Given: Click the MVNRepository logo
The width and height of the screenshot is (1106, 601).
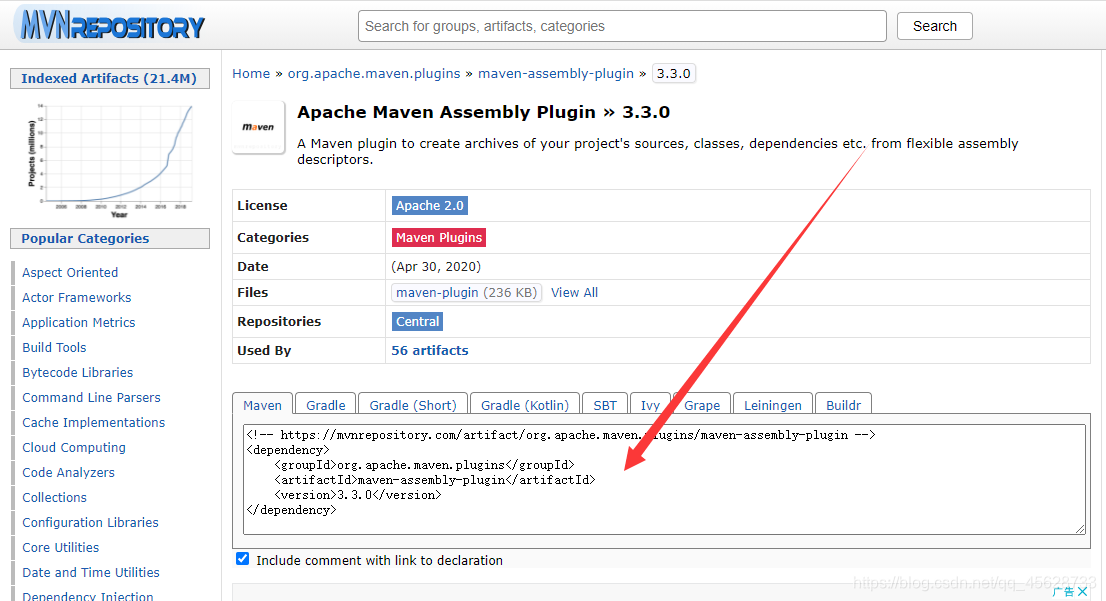Looking at the screenshot, I should 111,25.
